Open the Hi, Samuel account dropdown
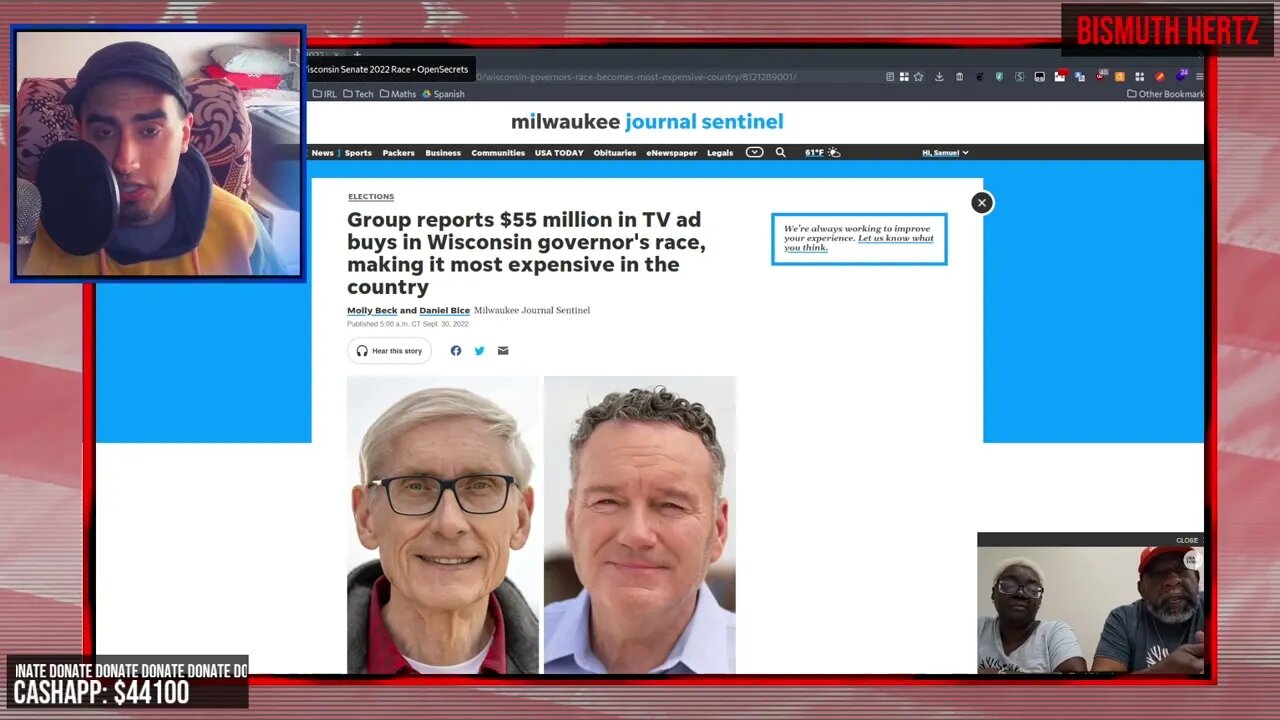The height and width of the screenshot is (720, 1280). point(945,153)
